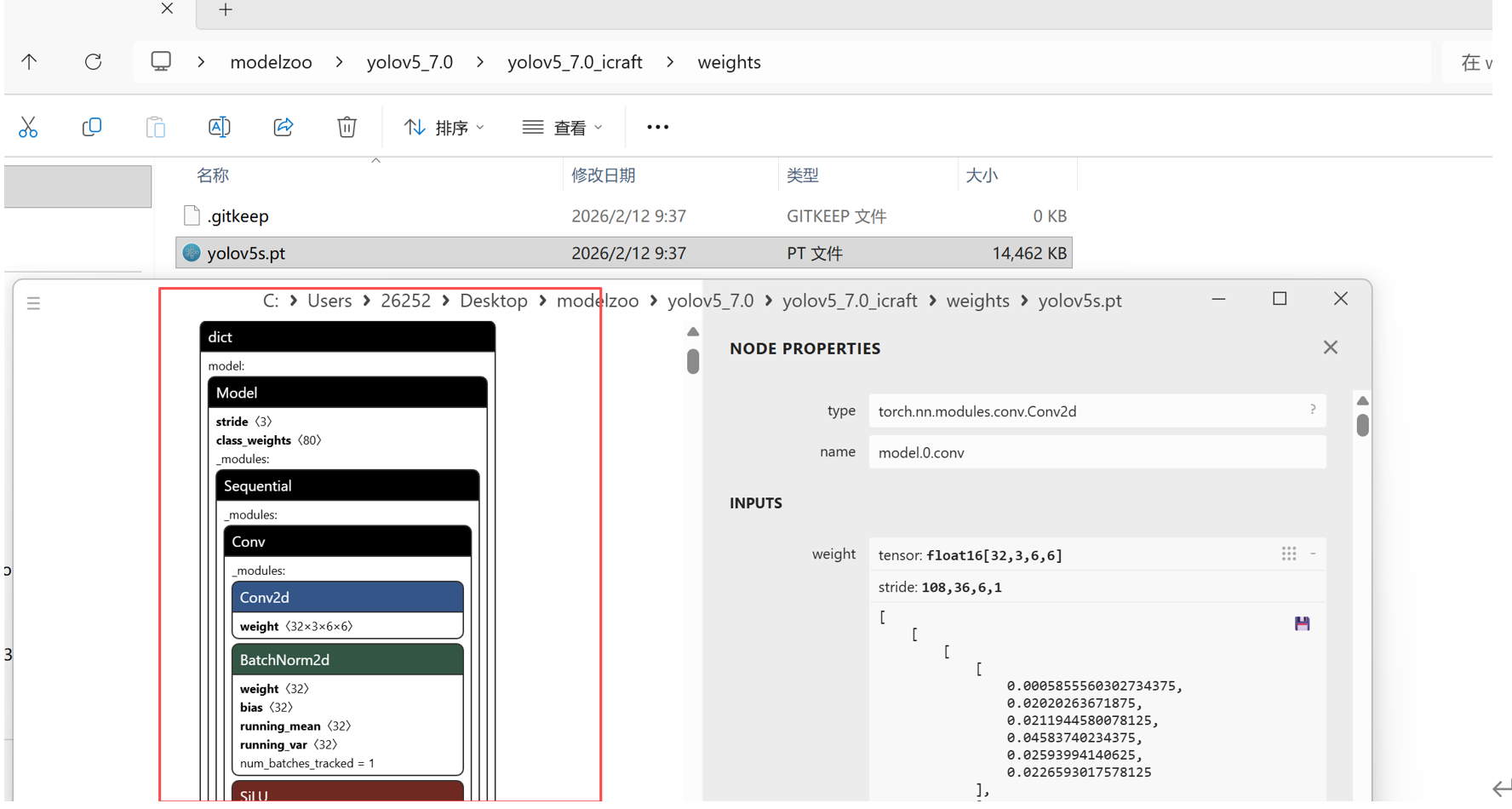Refresh the Explorer folder view
The height and width of the screenshot is (809, 1512).
click(94, 62)
